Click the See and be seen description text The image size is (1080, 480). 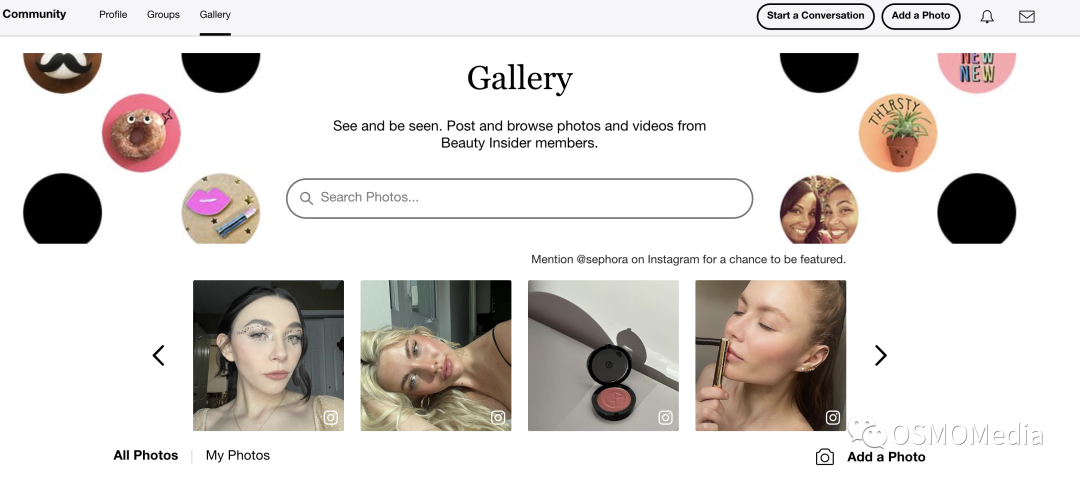point(519,135)
